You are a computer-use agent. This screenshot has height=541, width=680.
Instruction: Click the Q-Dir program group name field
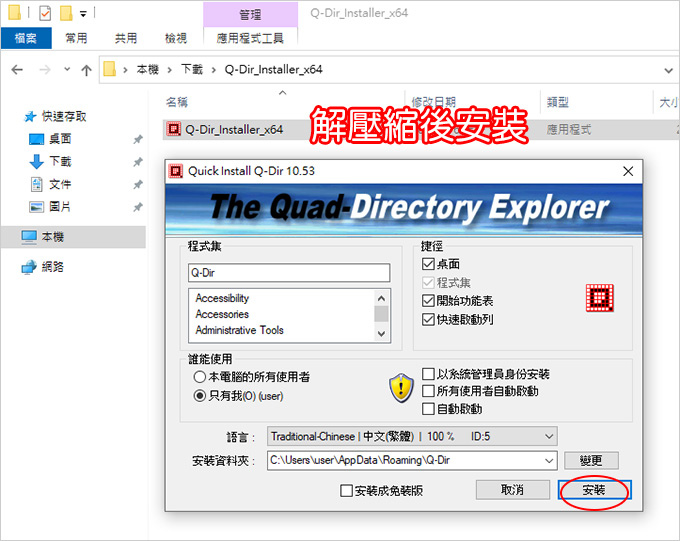[x=289, y=273]
